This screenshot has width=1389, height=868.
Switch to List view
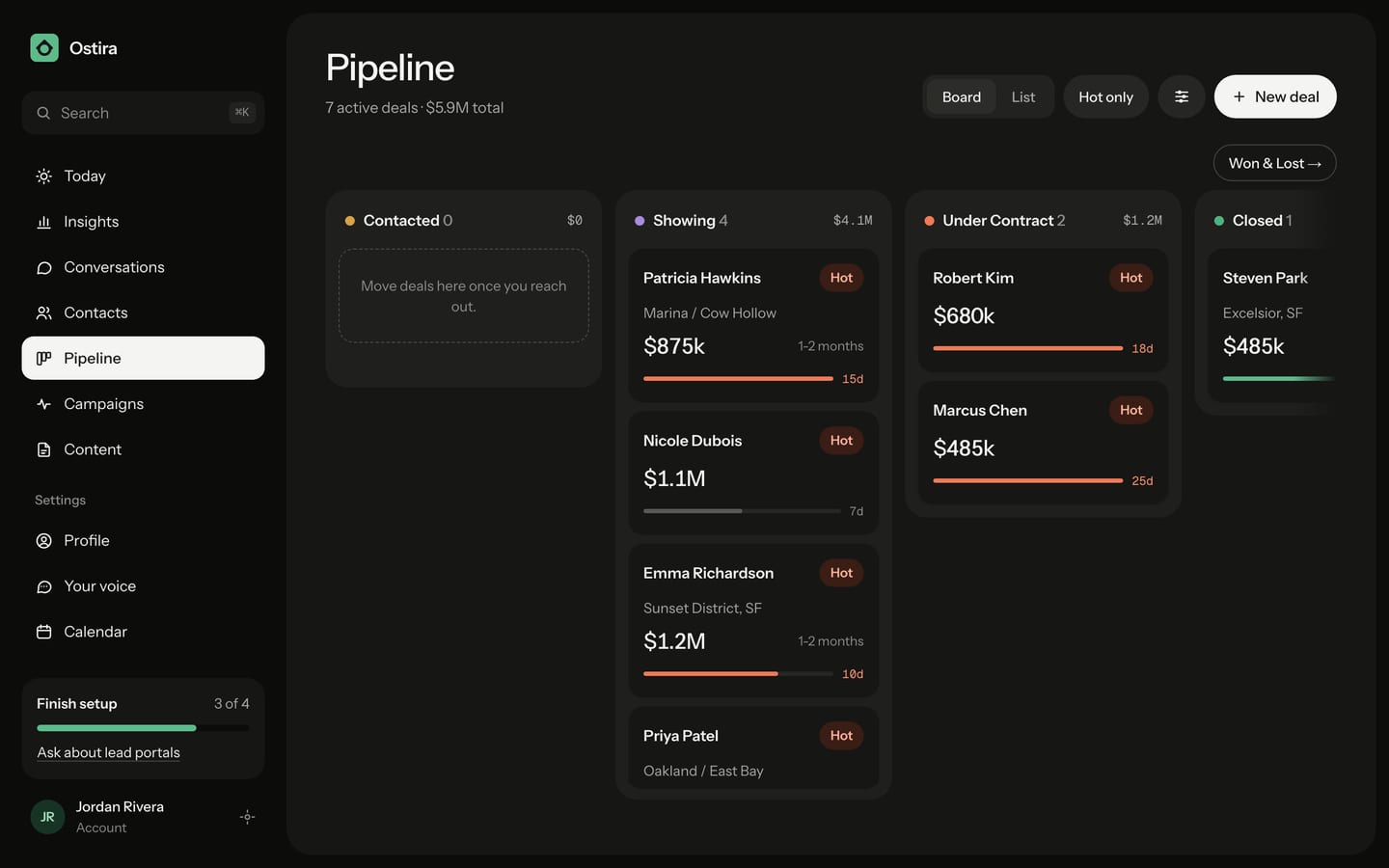[1023, 96]
